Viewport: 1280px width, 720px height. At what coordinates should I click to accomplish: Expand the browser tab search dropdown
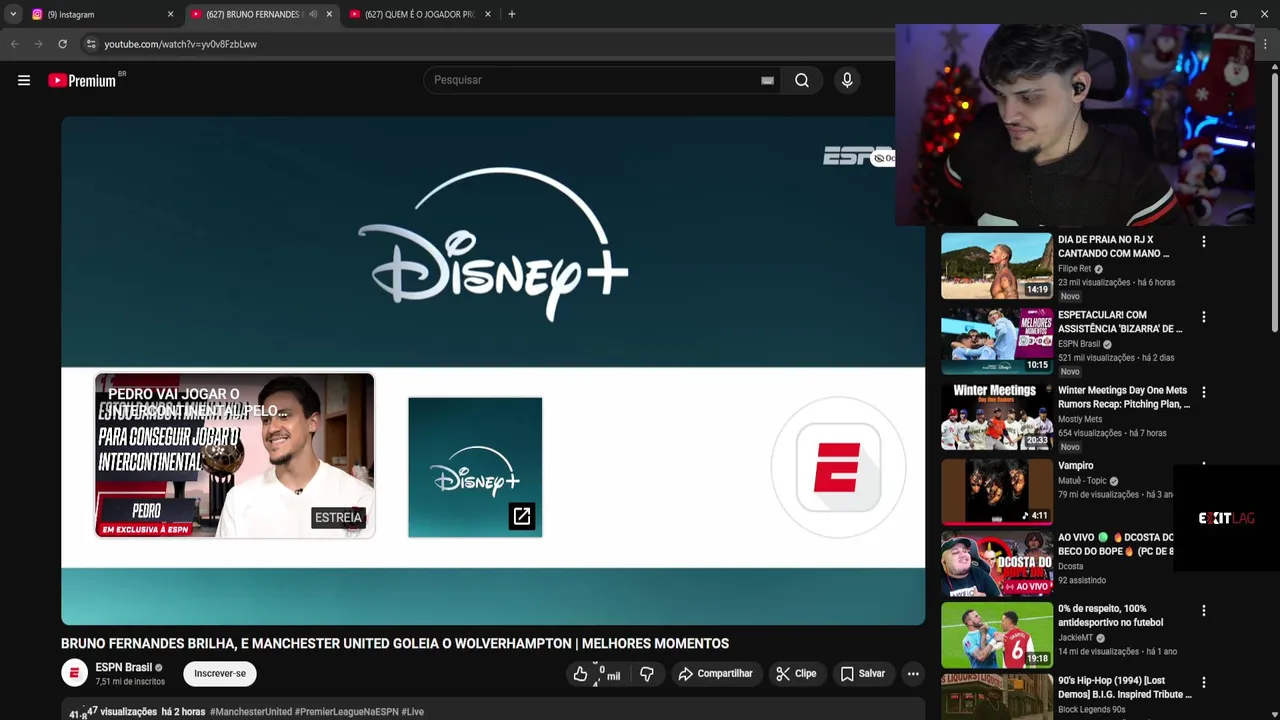coord(13,14)
